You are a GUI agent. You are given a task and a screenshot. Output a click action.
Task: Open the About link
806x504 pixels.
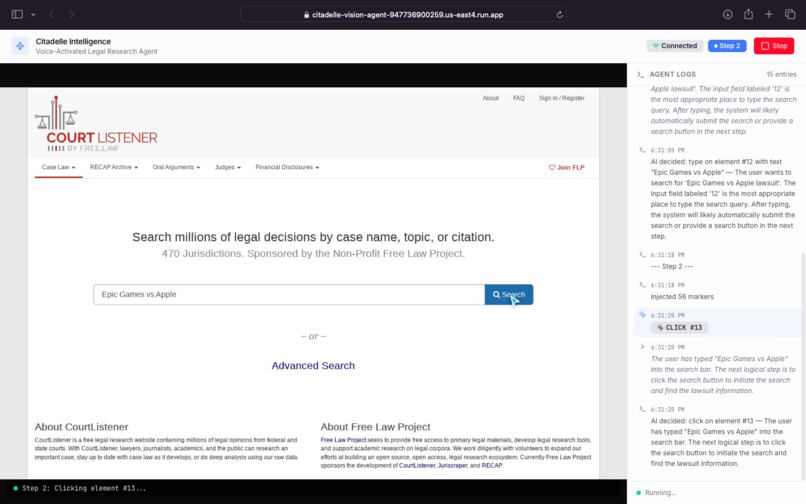click(x=490, y=98)
